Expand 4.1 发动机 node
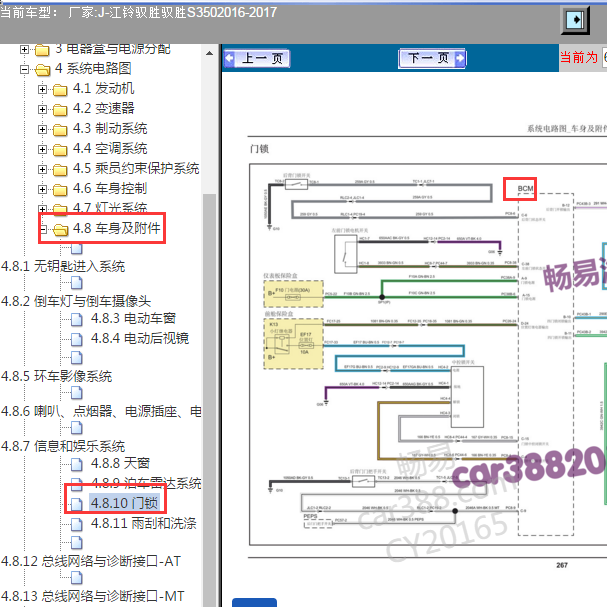This screenshot has height=607, width=607. pos(42,89)
